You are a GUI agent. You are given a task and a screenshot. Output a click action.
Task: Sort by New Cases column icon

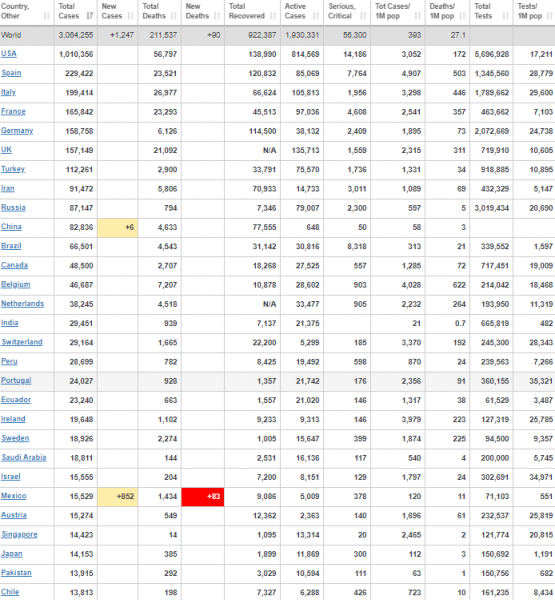coord(131,16)
